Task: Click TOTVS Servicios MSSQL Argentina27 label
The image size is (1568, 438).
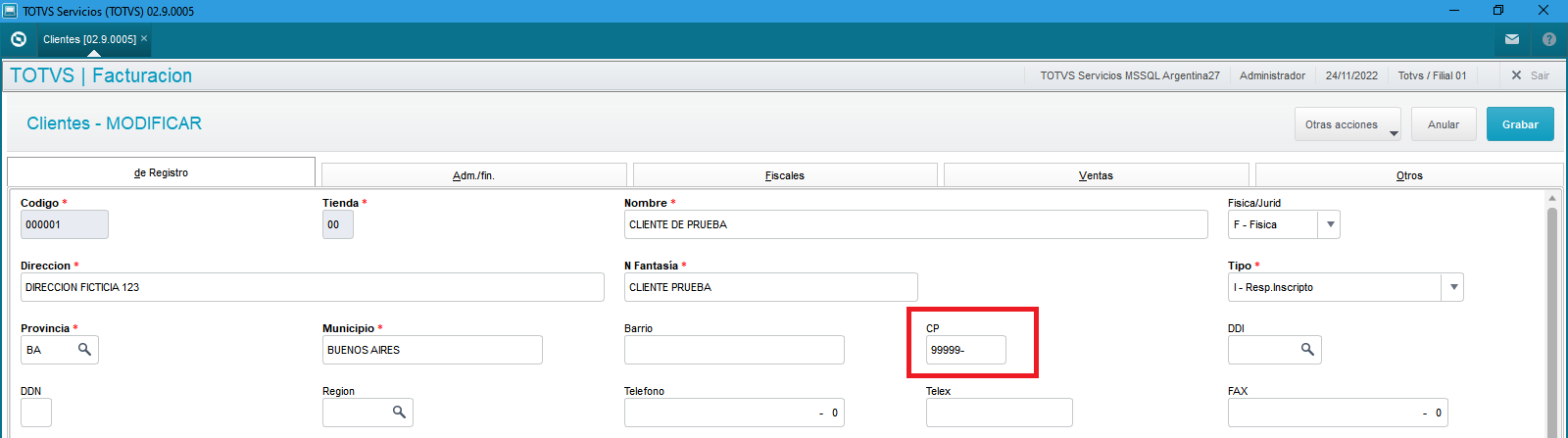Action: 1130,75
